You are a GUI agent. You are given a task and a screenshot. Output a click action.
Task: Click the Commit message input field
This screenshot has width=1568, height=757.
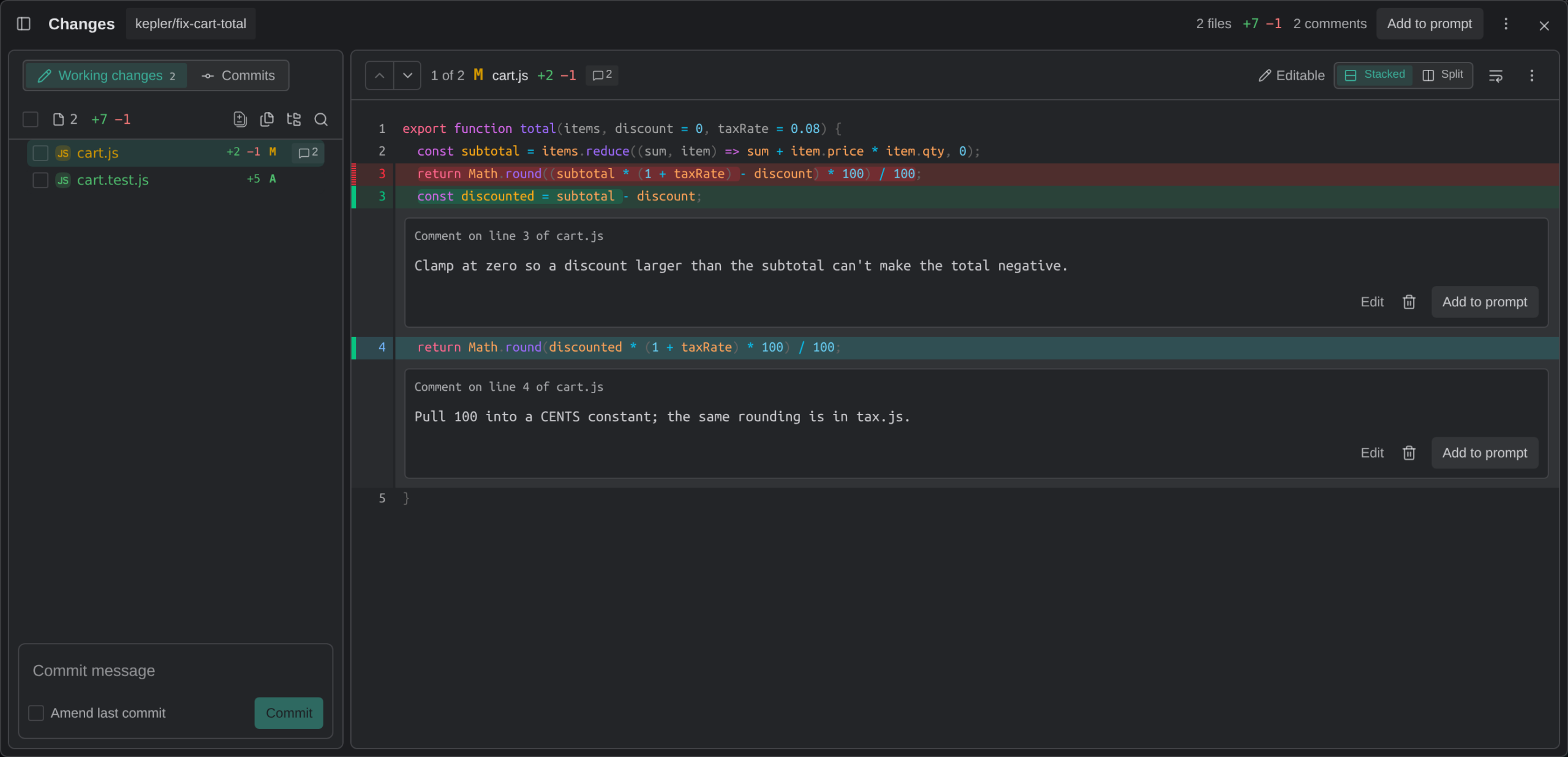pyautogui.click(x=175, y=671)
